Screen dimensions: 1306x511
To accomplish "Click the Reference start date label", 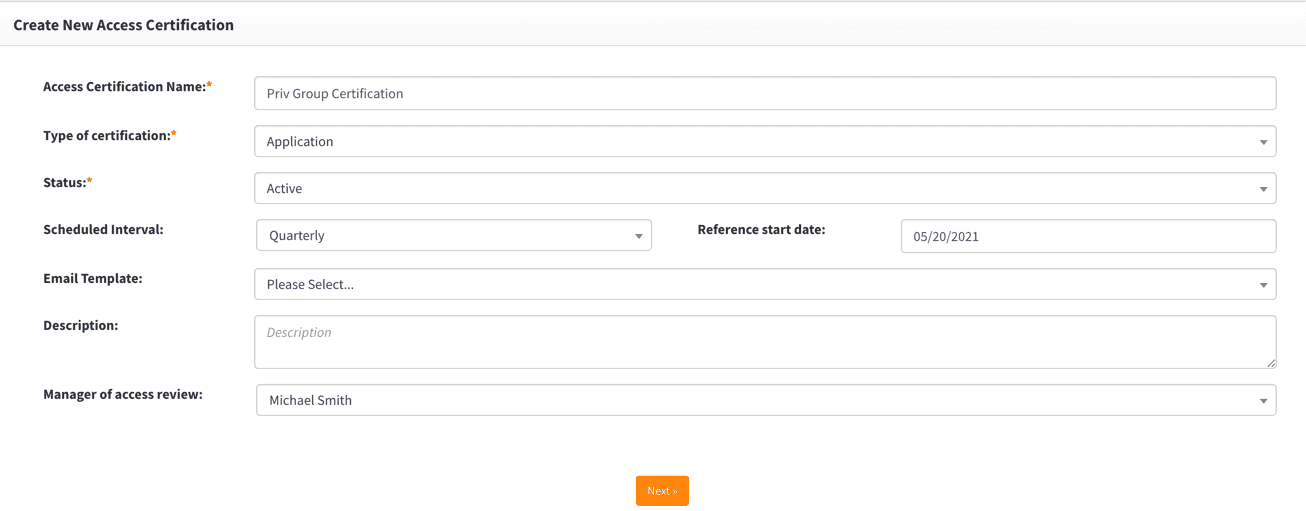I will (x=761, y=229).
